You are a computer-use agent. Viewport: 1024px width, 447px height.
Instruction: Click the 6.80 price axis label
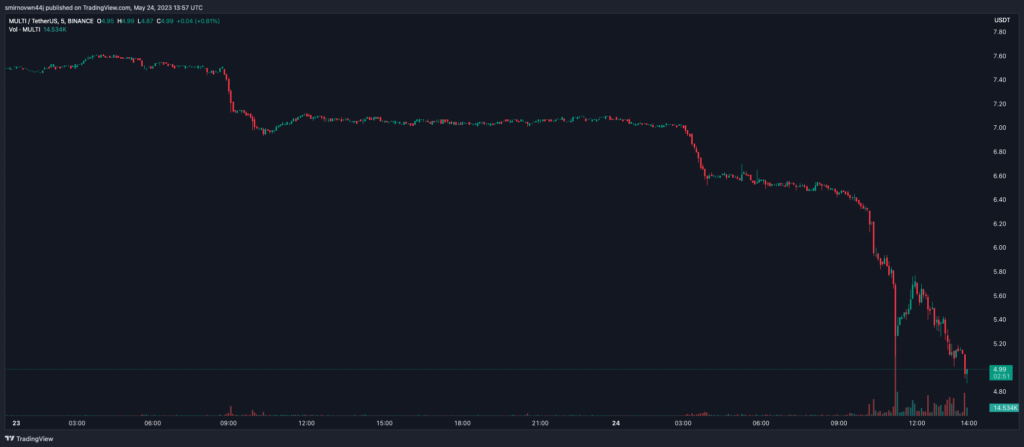tap(999, 152)
